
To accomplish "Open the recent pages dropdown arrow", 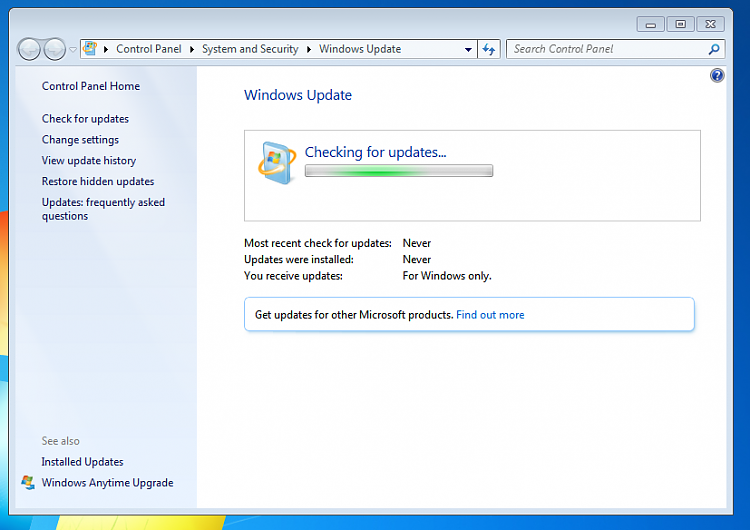I will point(73,49).
